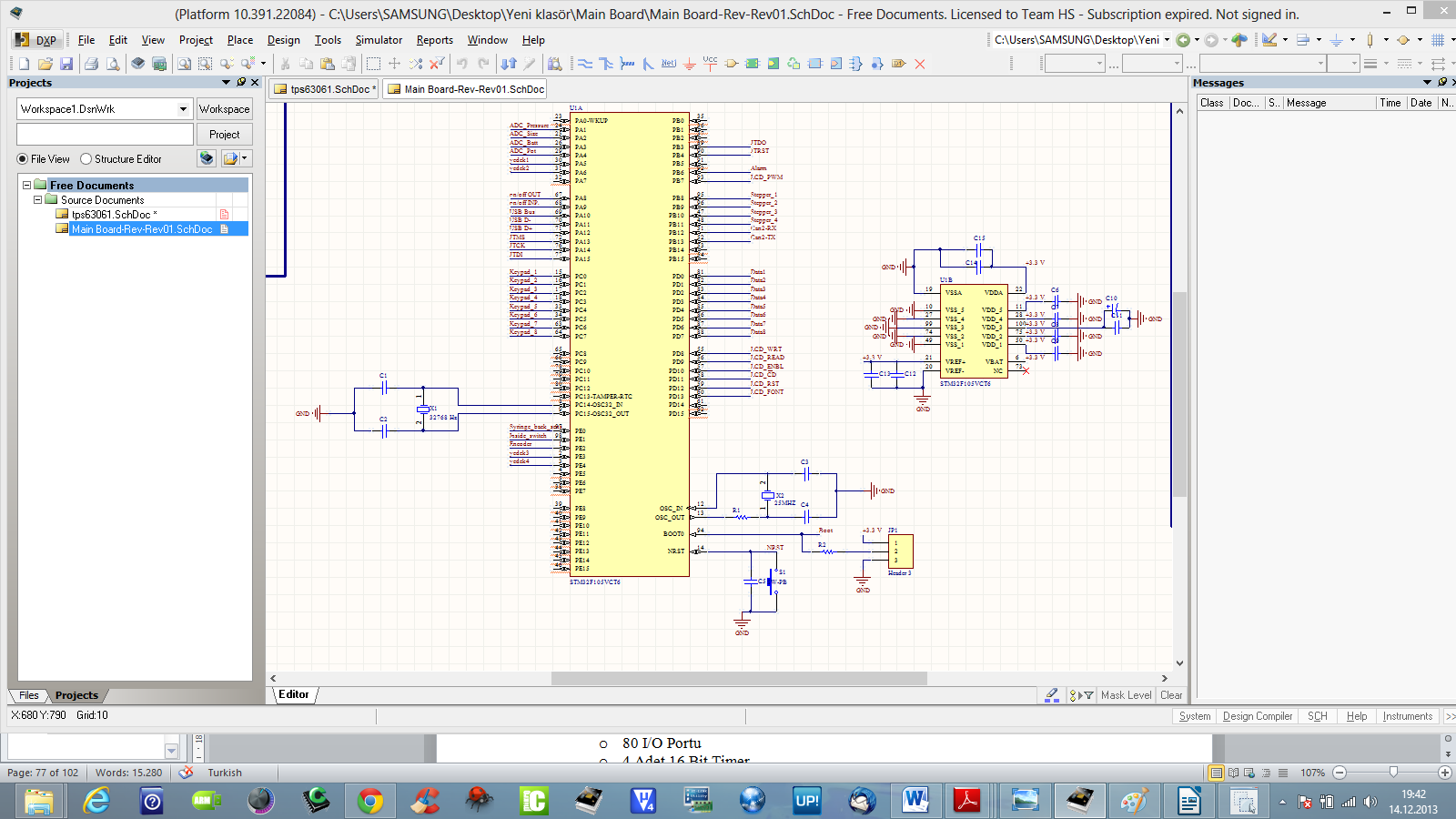Open the Projects panel options dropdown arrow
The image size is (1456, 819).
[226, 82]
